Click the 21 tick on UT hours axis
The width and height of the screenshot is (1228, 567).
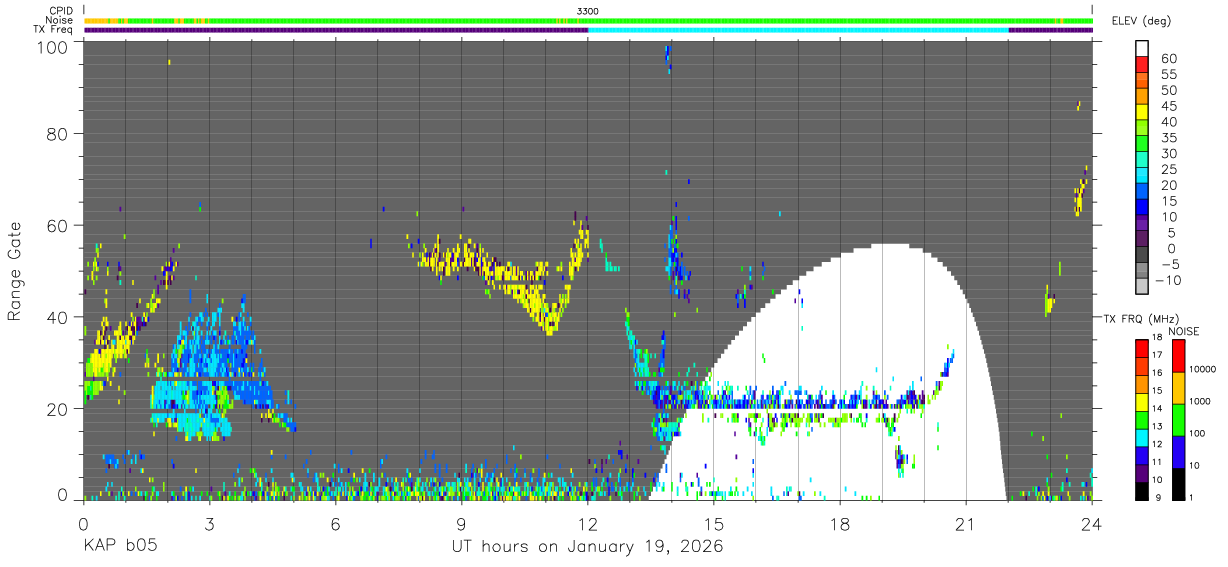(965, 524)
